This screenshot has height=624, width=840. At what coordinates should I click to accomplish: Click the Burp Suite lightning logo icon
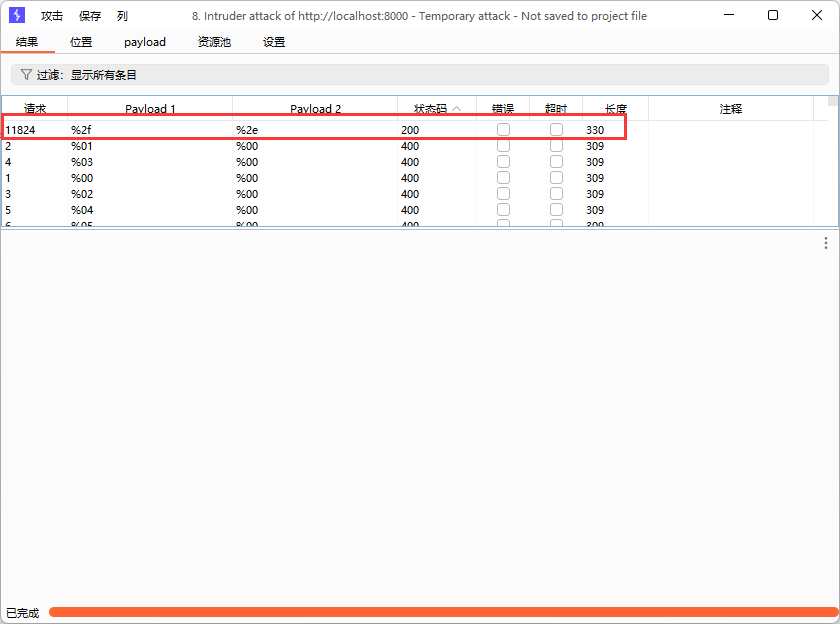pos(17,15)
